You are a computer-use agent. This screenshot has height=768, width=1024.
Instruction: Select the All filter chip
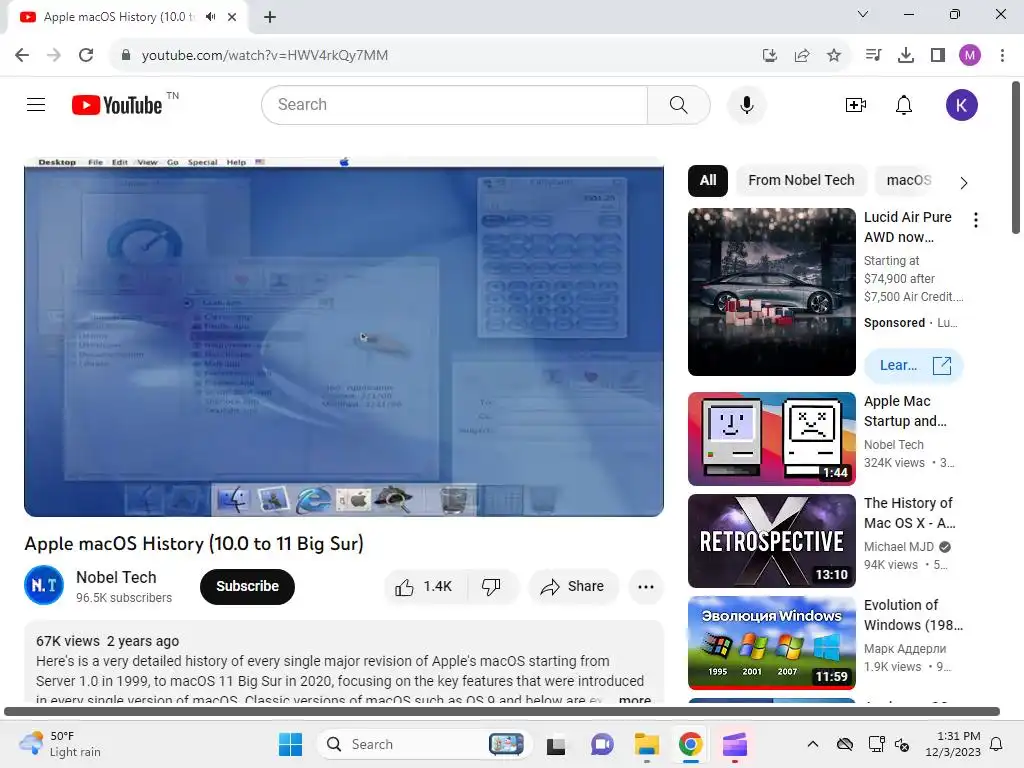coord(708,180)
